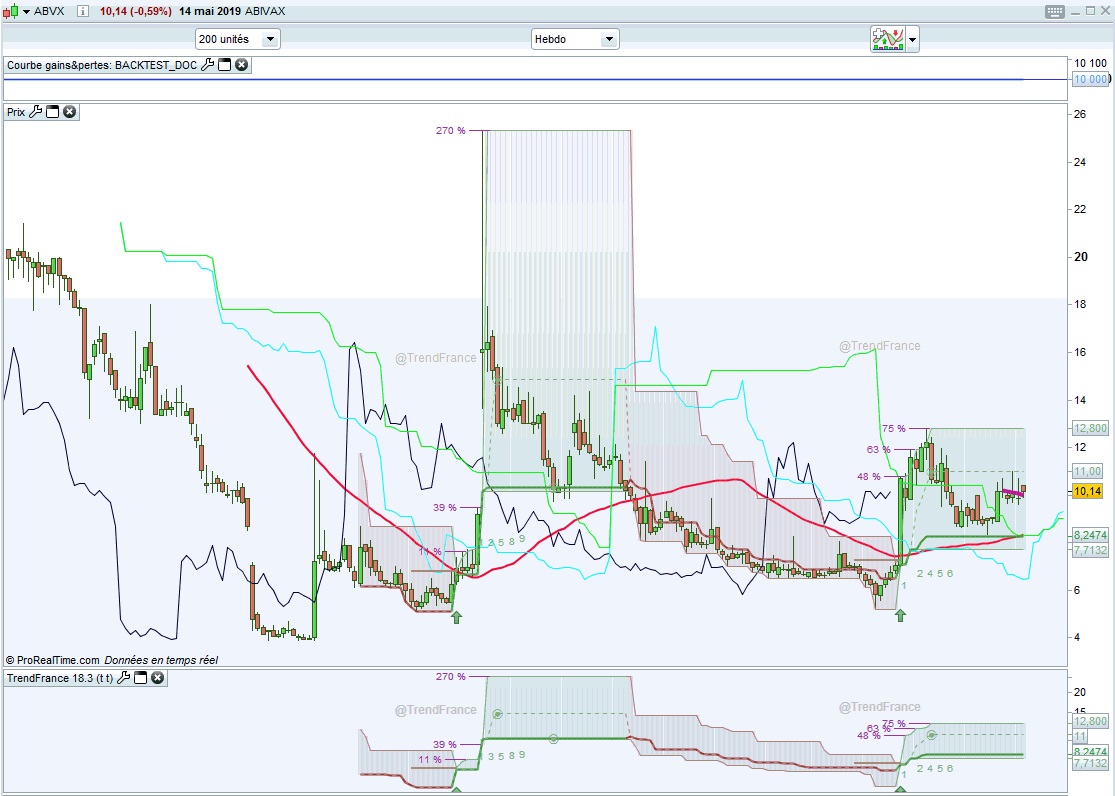Close the TrendFrance 18.3 panel

[158, 678]
